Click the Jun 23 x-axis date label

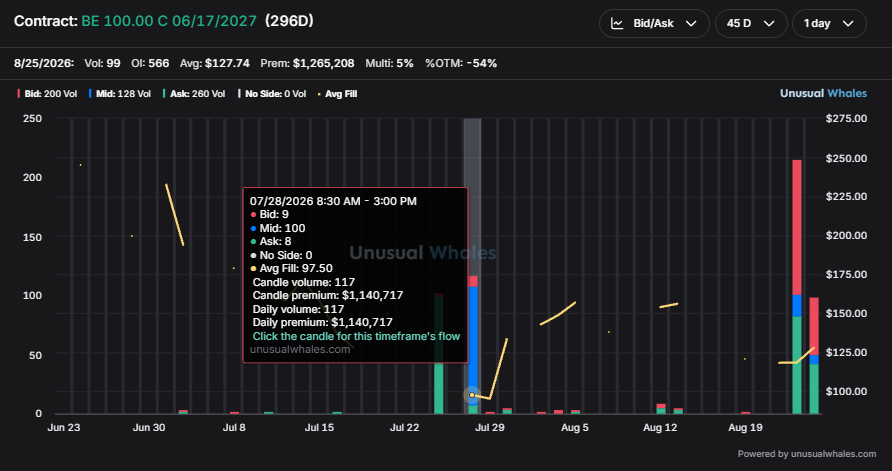[x=64, y=428]
